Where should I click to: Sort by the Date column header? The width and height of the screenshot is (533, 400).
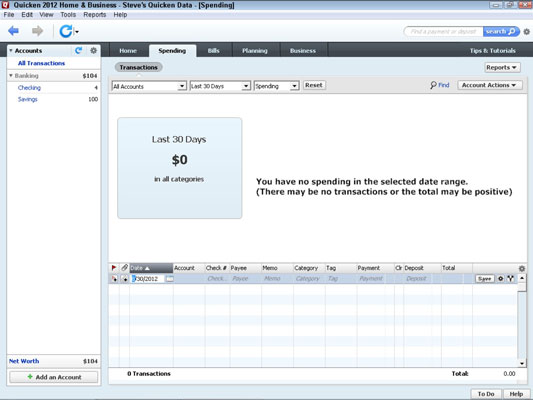point(151,268)
